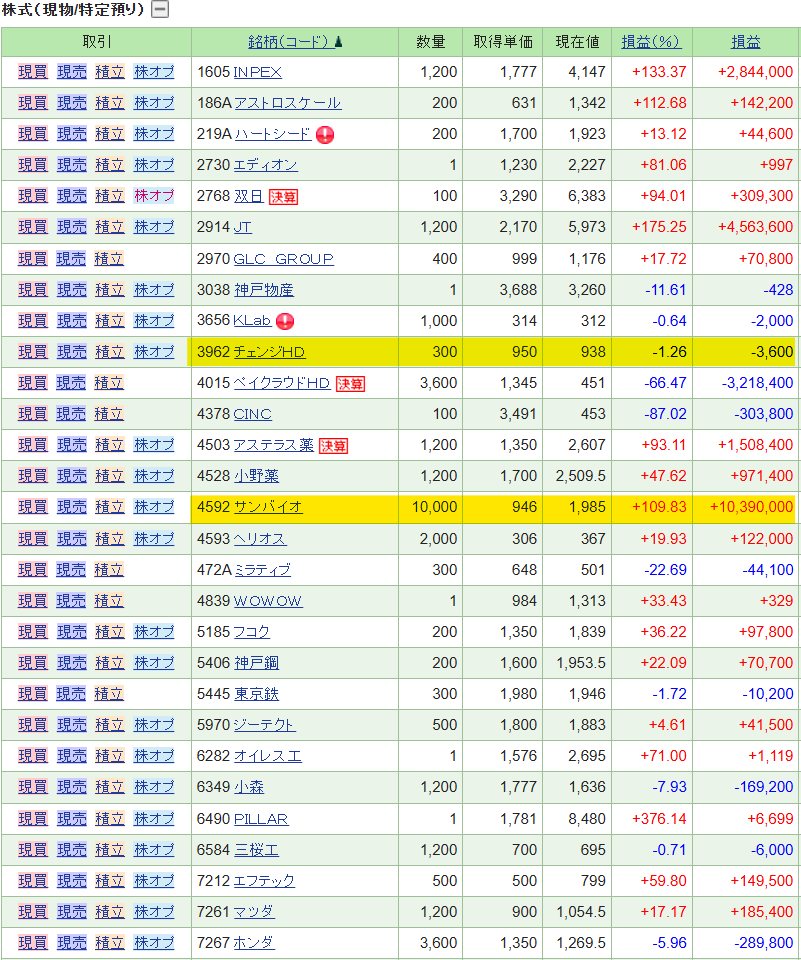Click the red alert icon beside ハートシード
801x960 pixels.
pyautogui.click(x=325, y=135)
